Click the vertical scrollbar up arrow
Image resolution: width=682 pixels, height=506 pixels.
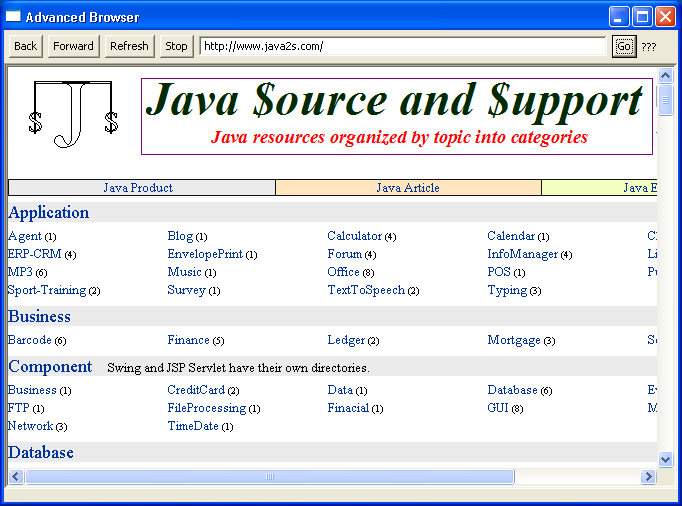(665, 76)
